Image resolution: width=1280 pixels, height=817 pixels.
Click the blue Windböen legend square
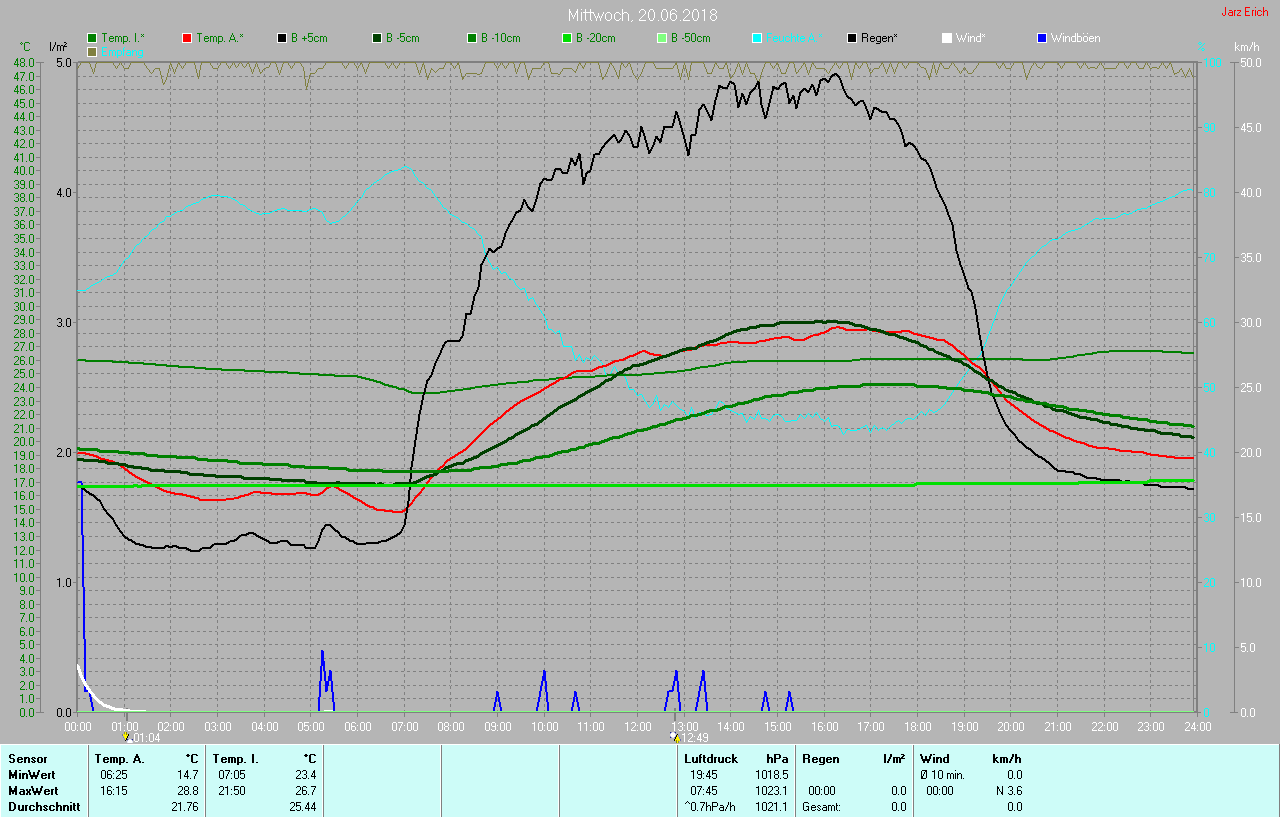pyautogui.click(x=1042, y=38)
